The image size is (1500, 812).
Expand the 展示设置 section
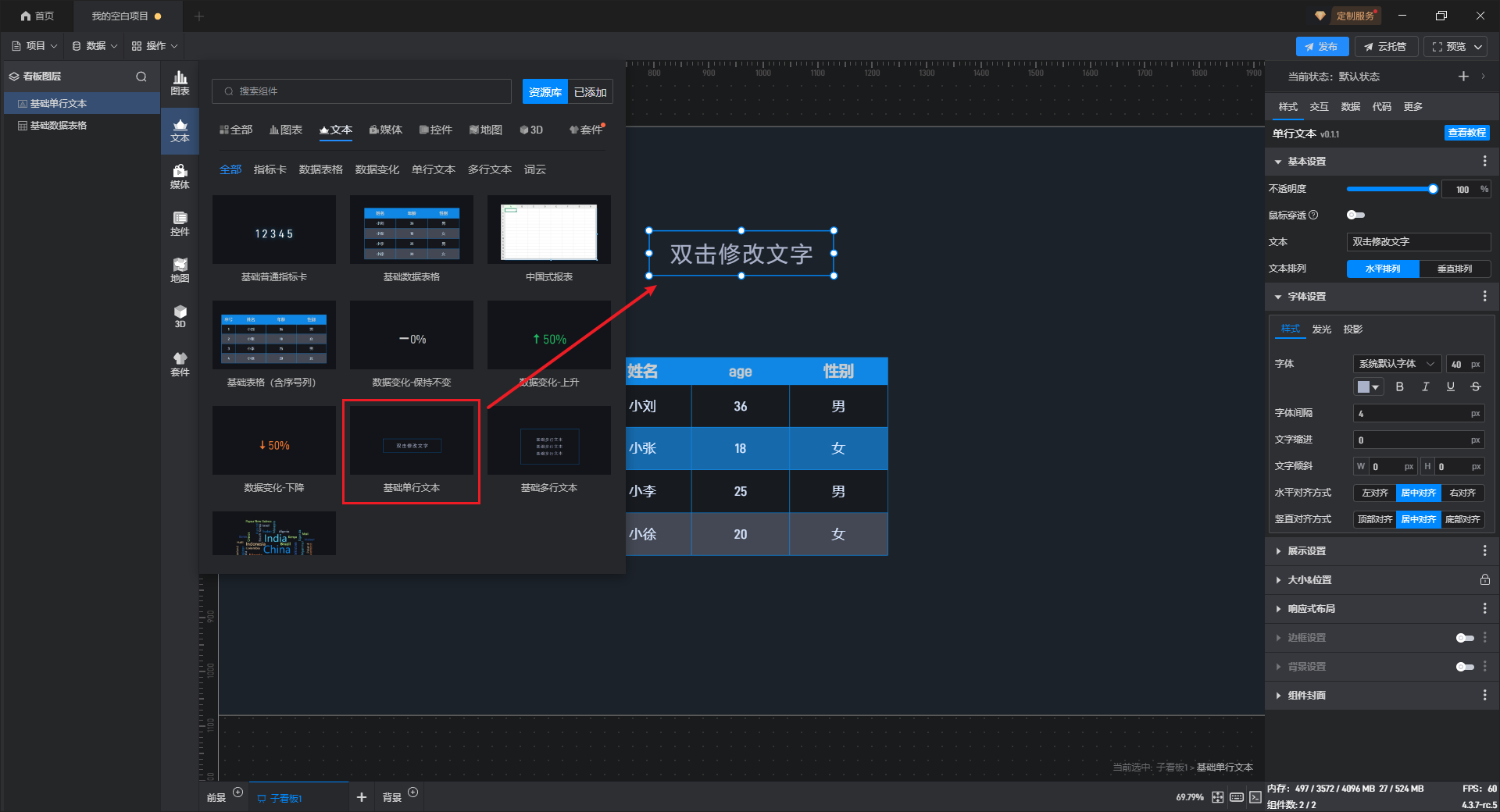point(1306,551)
